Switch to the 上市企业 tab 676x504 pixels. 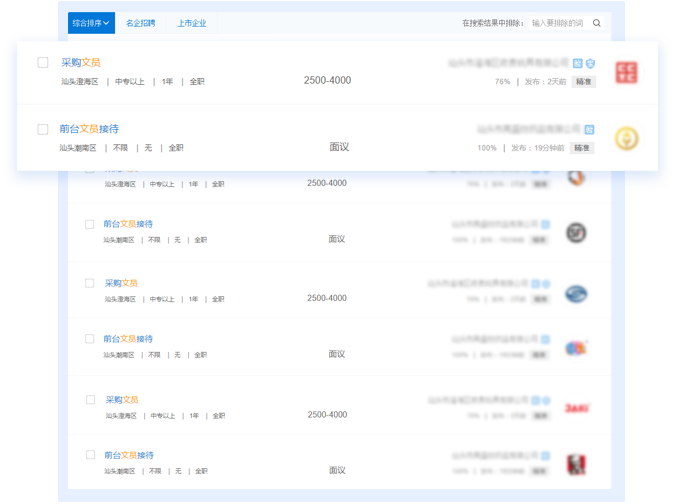click(x=191, y=23)
